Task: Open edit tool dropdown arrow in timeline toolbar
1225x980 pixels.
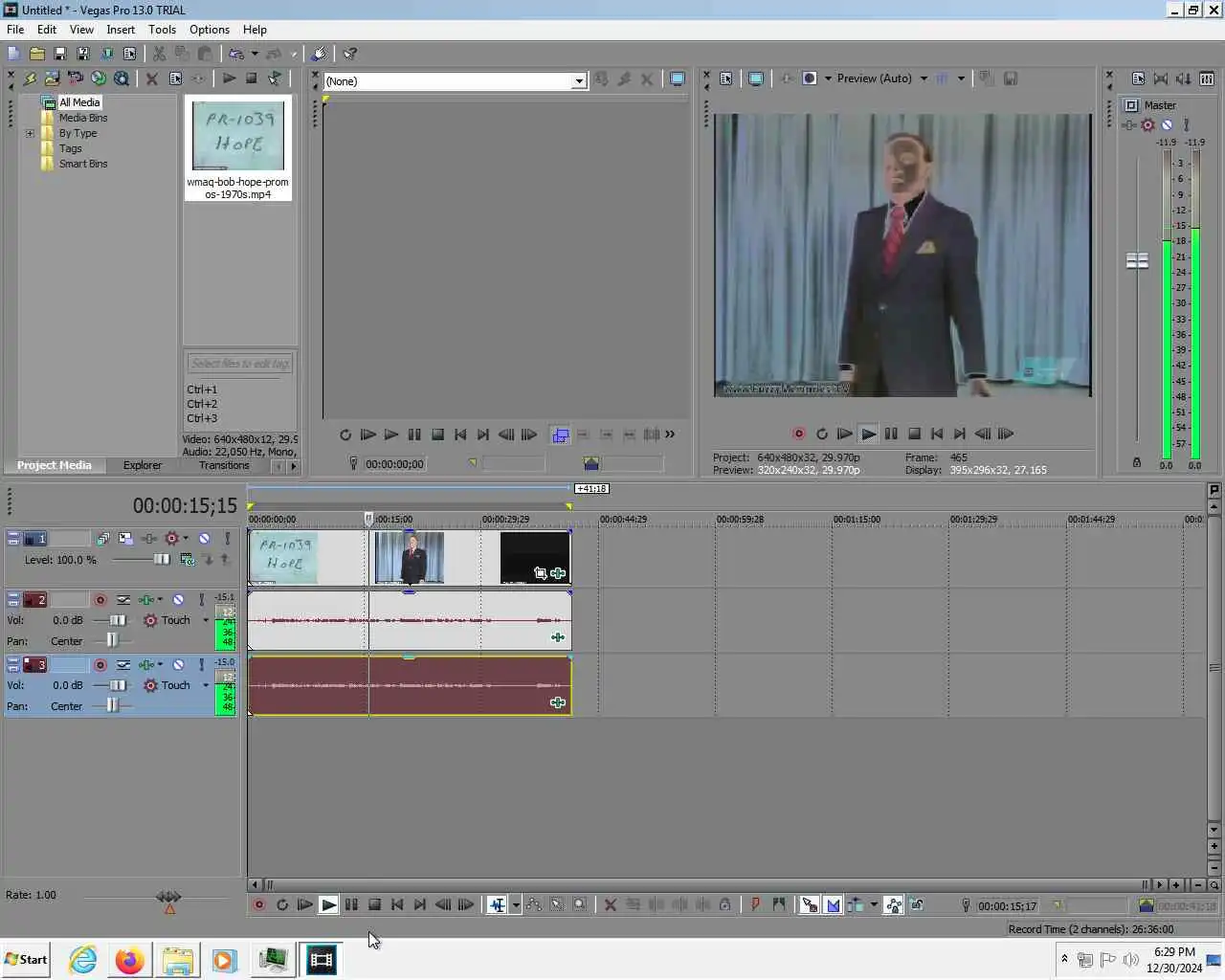Action: (516, 904)
